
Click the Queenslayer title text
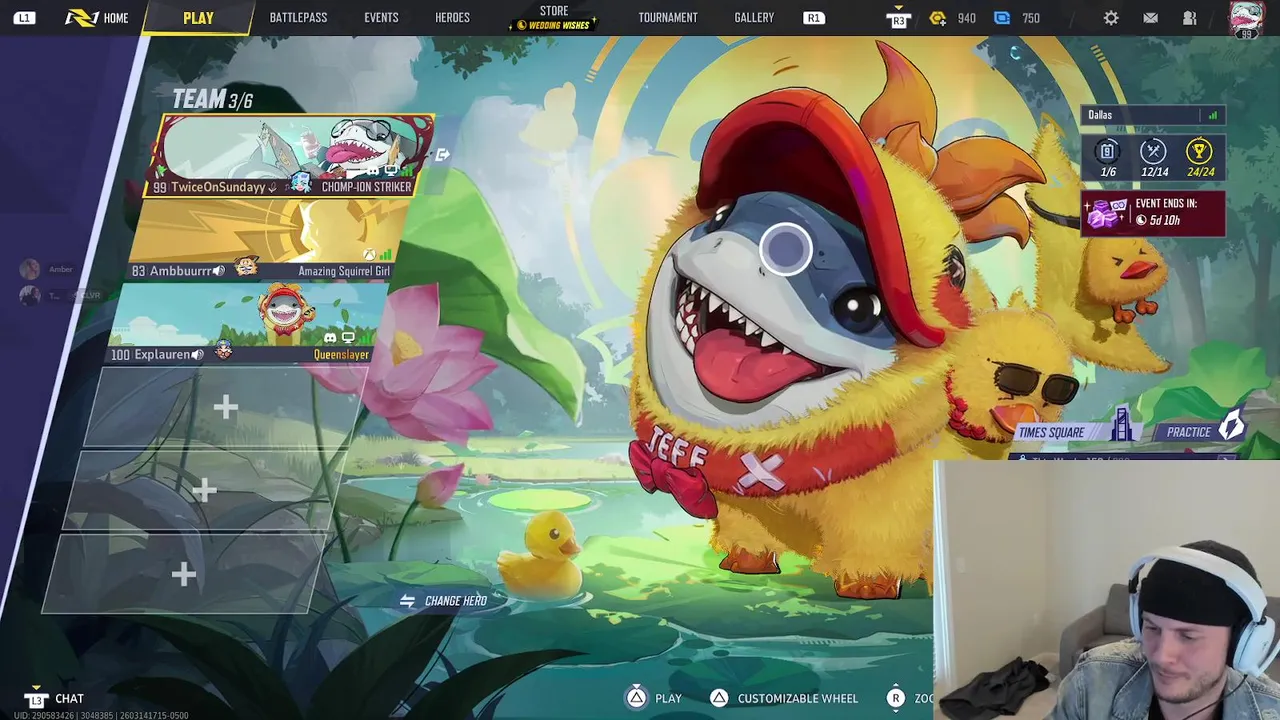pyautogui.click(x=341, y=355)
